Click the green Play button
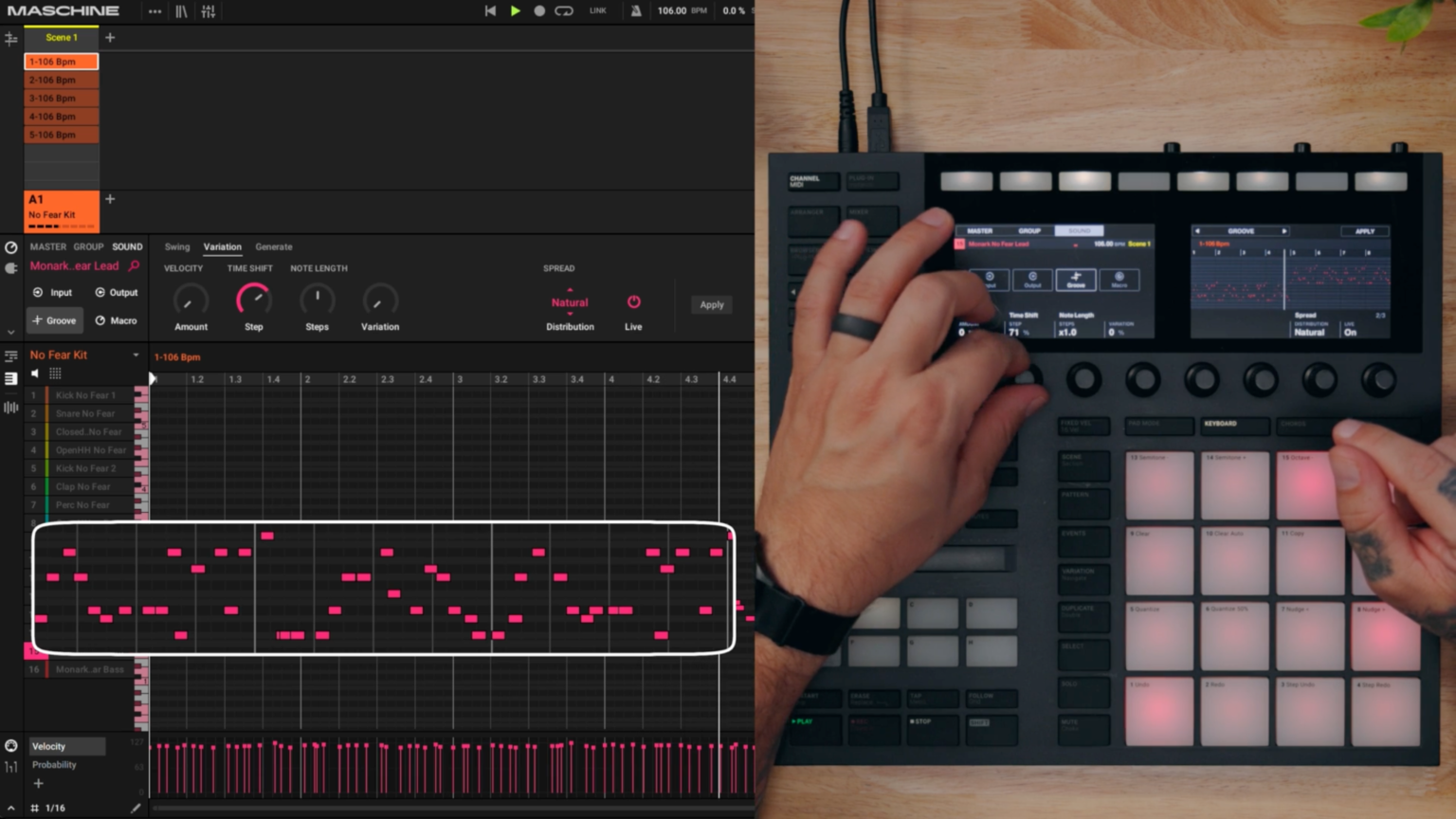 (515, 11)
